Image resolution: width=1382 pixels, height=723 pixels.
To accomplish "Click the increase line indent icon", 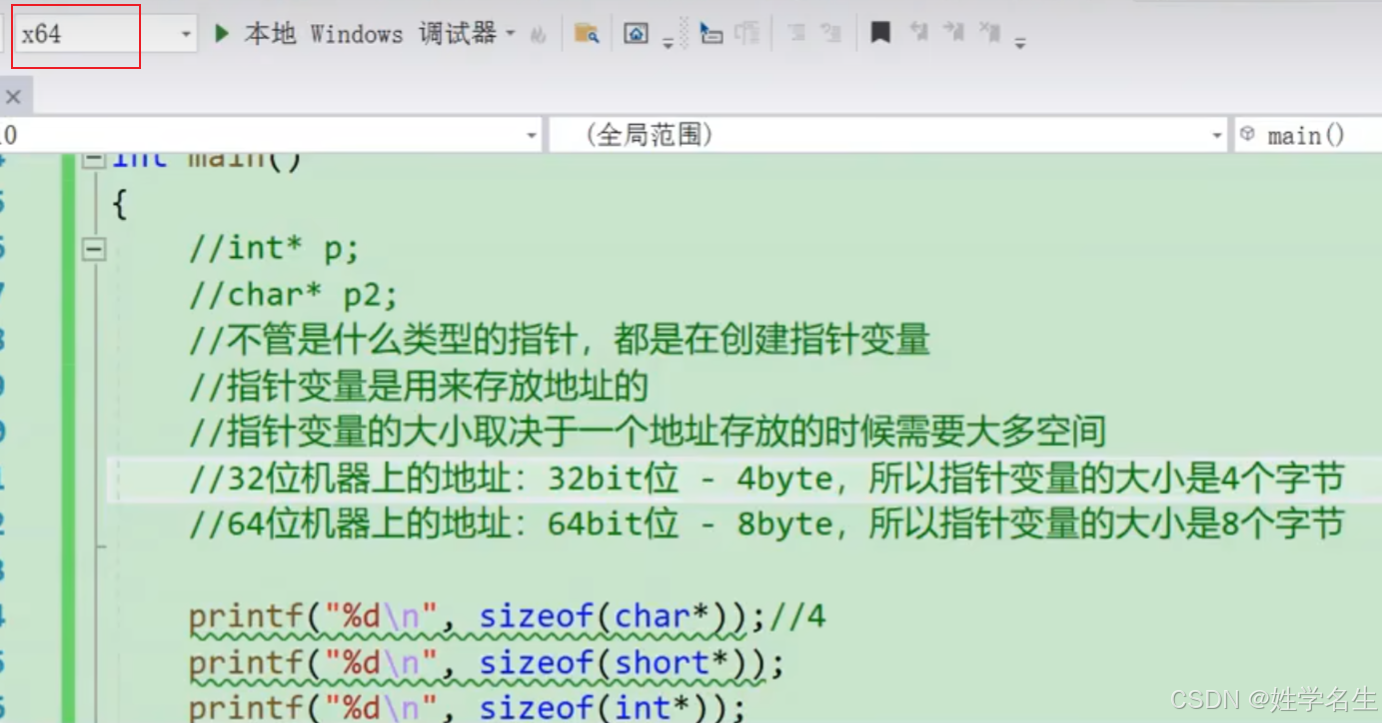I will [831, 34].
